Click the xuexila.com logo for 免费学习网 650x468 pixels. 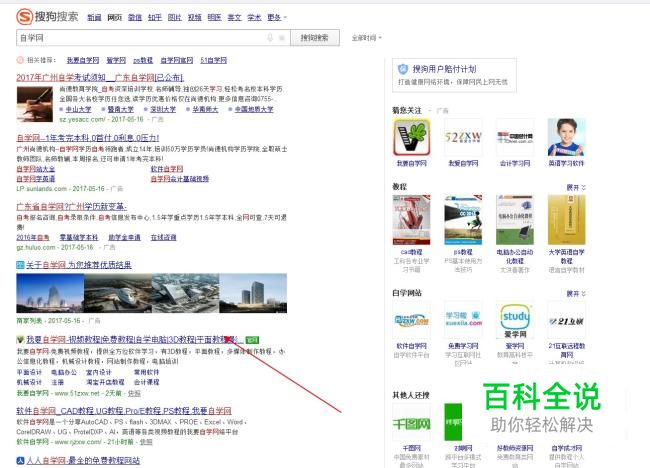point(463,320)
